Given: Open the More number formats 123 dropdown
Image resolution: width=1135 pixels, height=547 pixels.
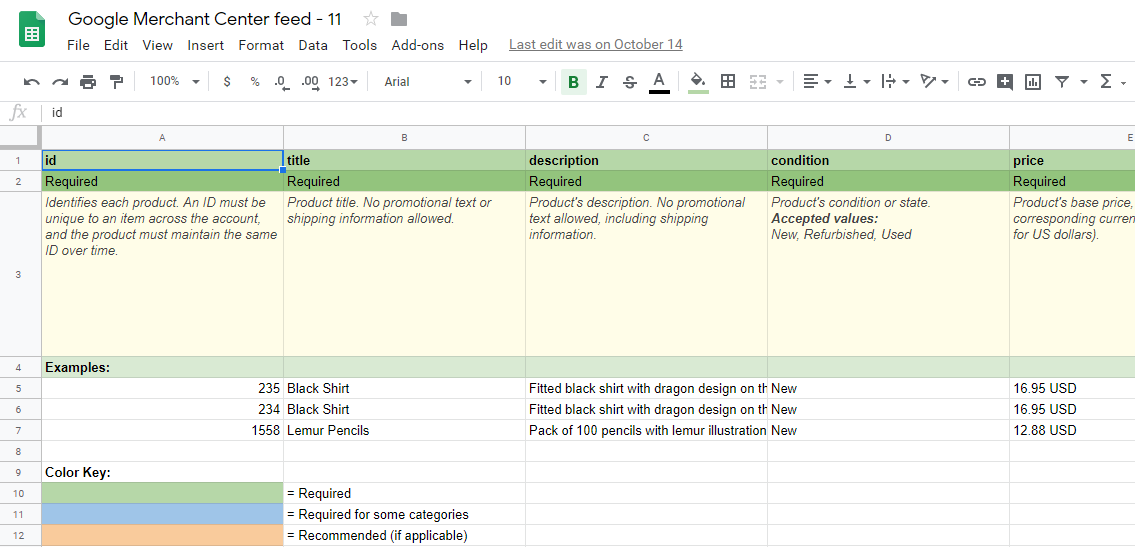Looking at the screenshot, I should (343, 82).
